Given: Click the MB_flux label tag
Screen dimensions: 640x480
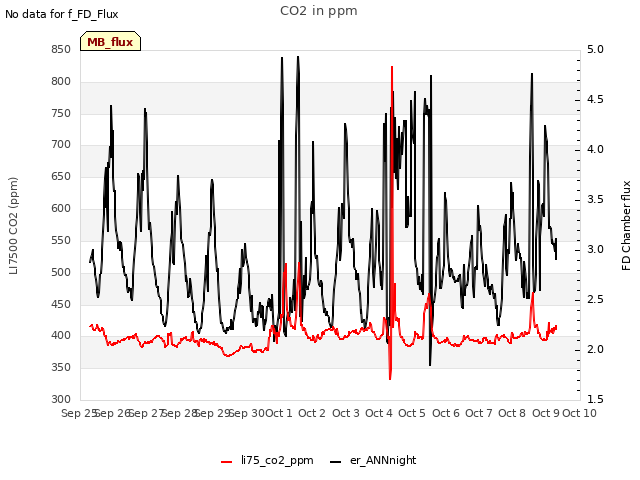Looking at the screenshot, I should tap(110, 41).
